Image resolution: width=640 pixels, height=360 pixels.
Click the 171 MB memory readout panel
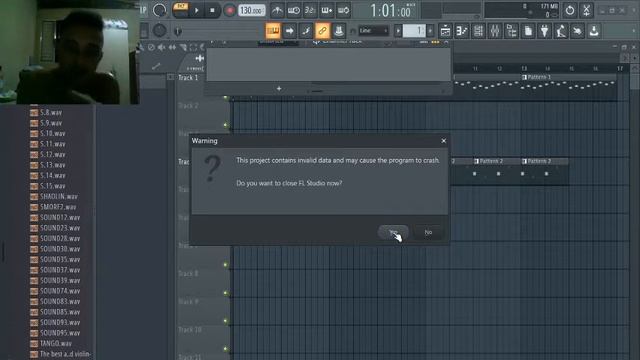coord(522,10)
